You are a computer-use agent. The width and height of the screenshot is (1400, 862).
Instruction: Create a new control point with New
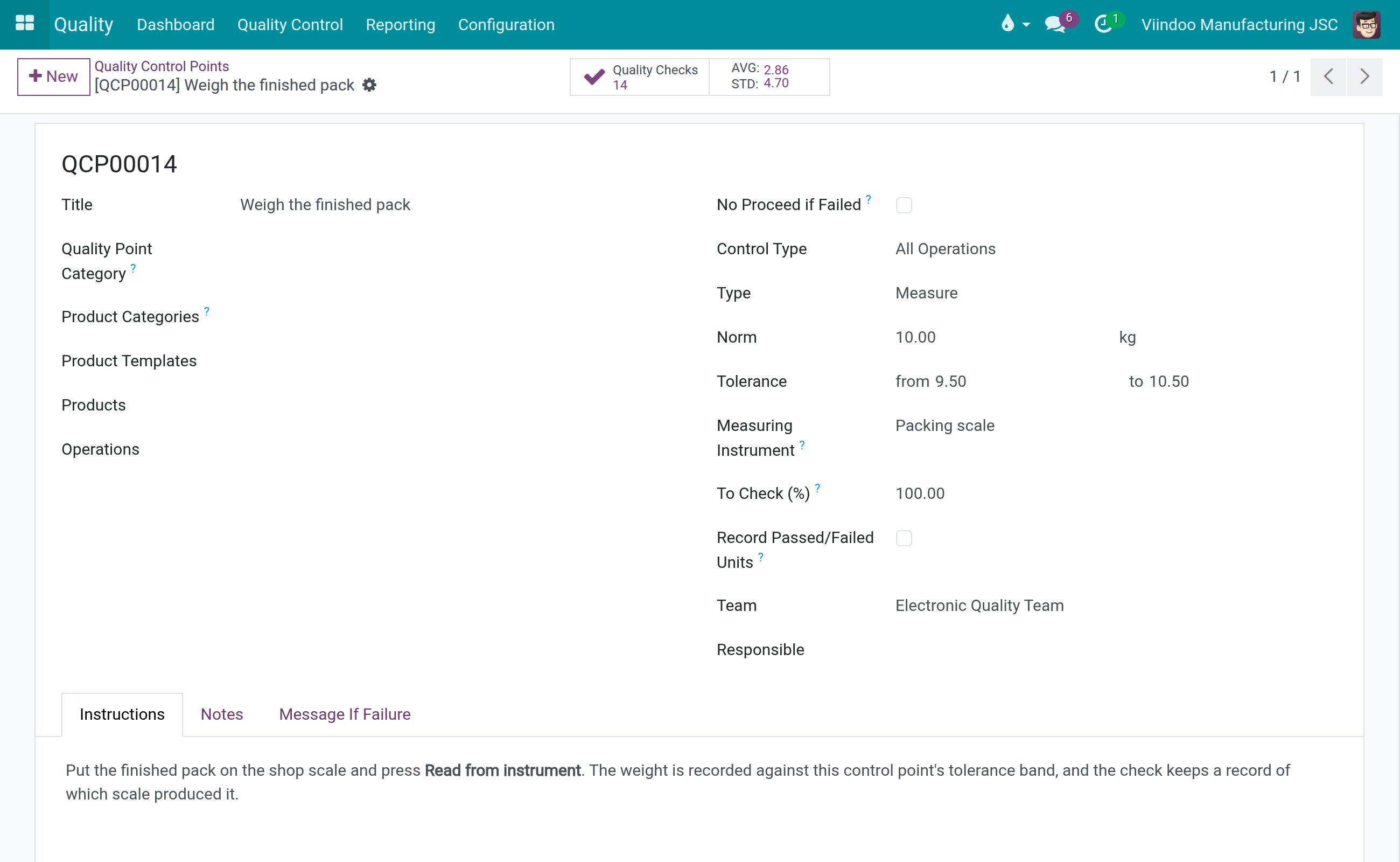pos(53,77)
